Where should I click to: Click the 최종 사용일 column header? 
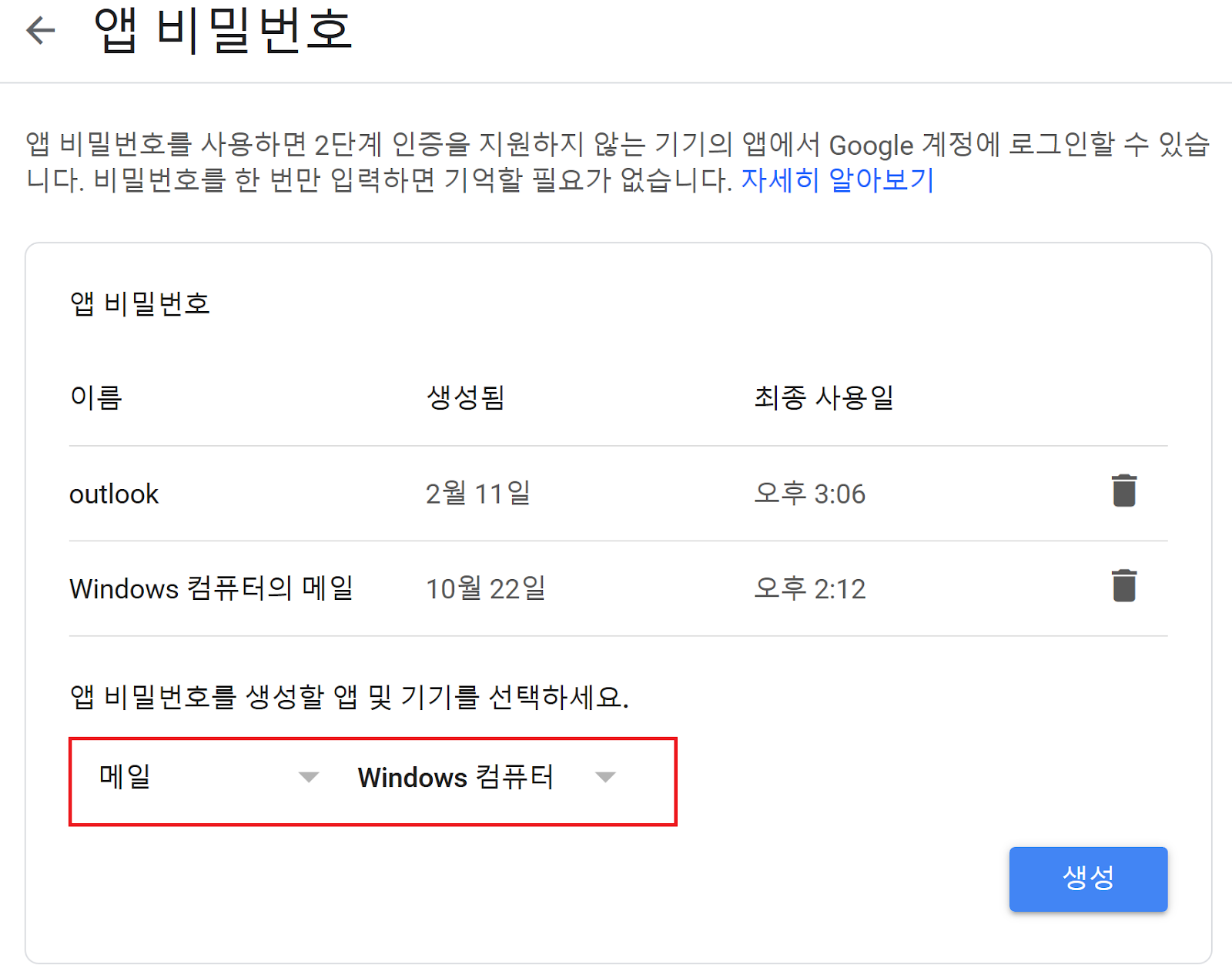(823, 397)
